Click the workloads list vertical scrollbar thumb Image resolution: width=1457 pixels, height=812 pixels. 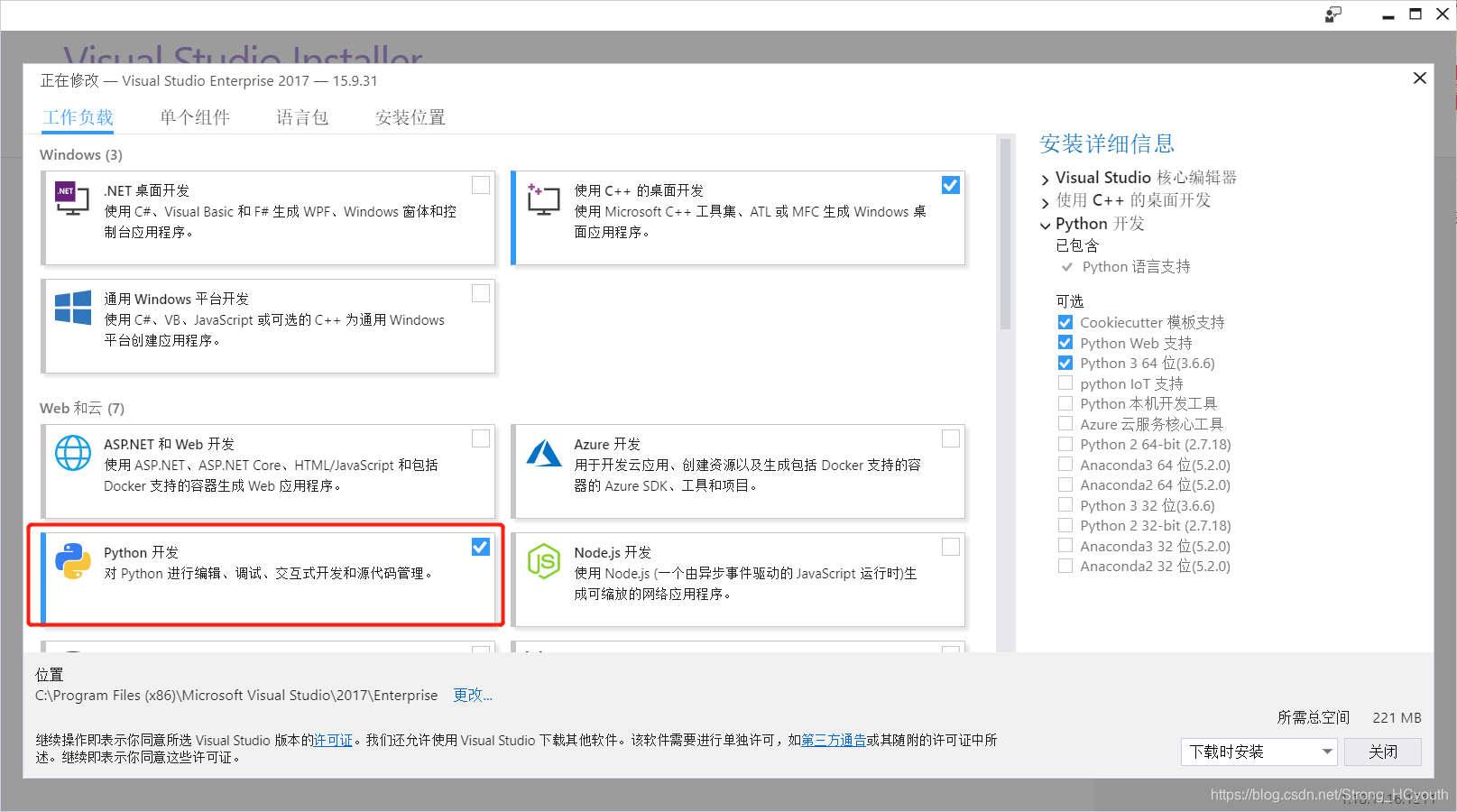(1005, 235)
